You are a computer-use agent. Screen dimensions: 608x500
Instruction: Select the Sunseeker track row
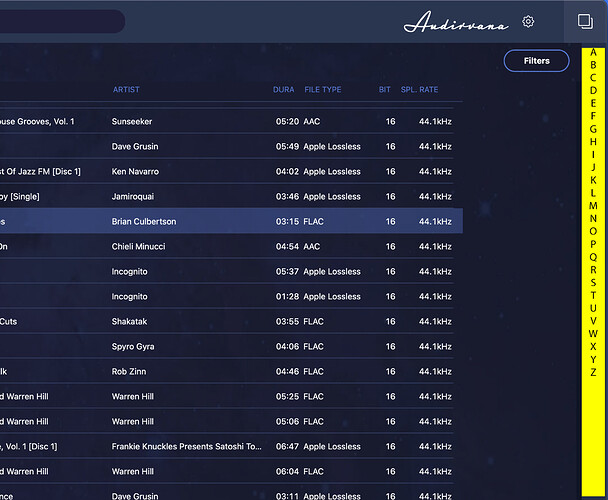(x=226, y=121)
